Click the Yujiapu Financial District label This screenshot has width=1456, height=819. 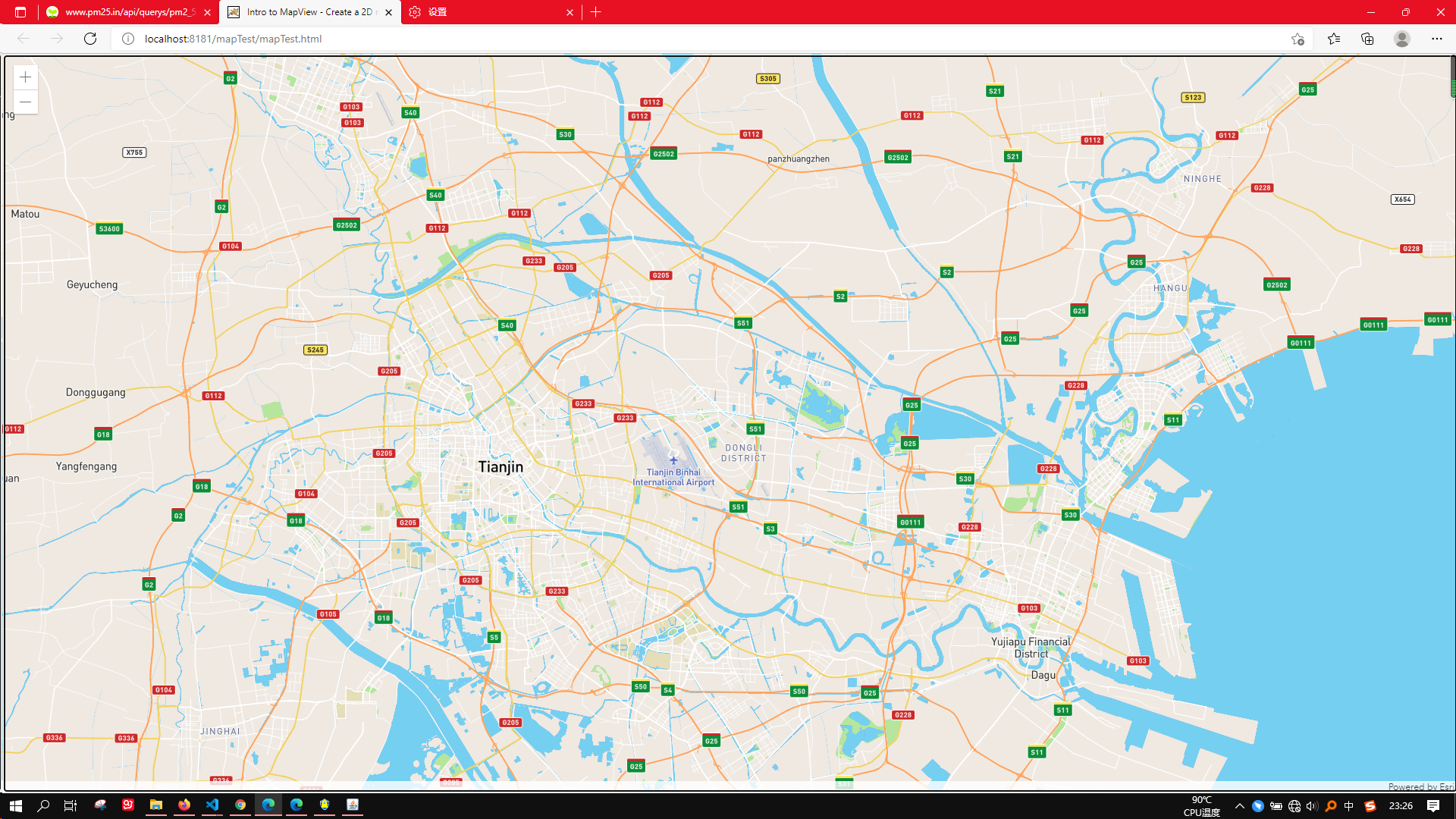pyautogui.click(x=1031, y=648)
